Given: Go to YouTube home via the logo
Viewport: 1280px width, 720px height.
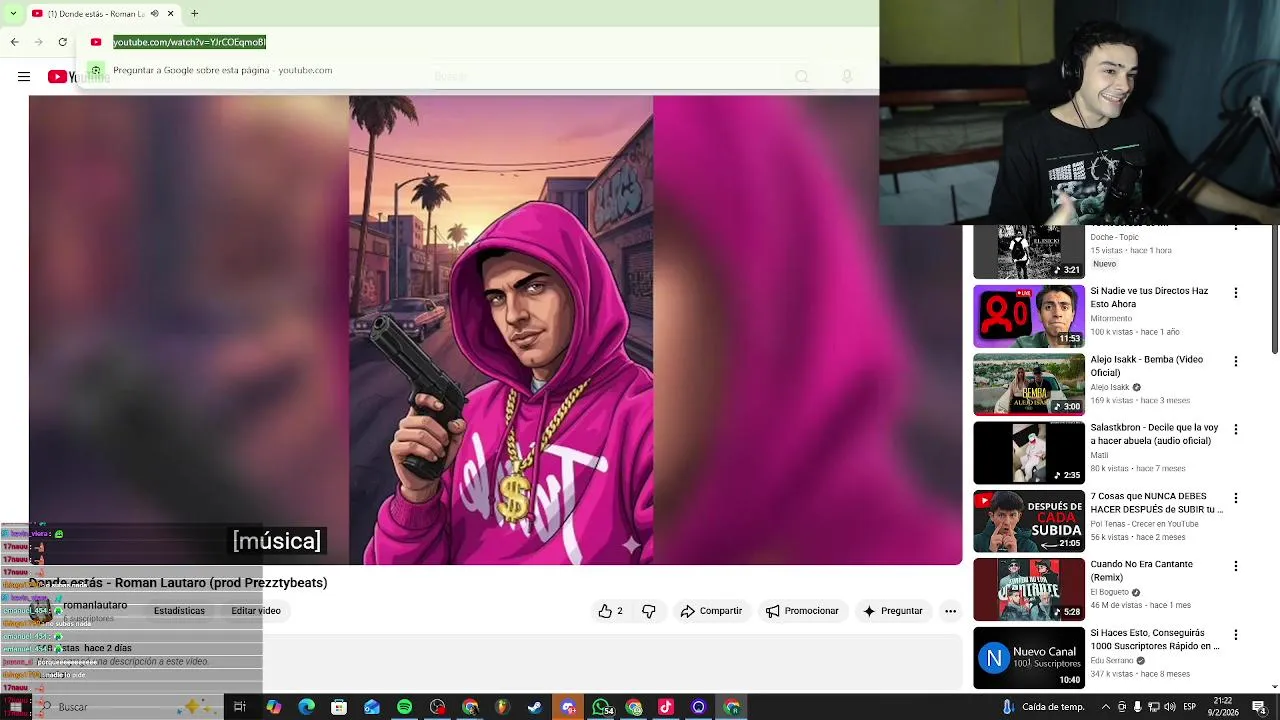Looking at the screenshot, I should pos(78,77).
